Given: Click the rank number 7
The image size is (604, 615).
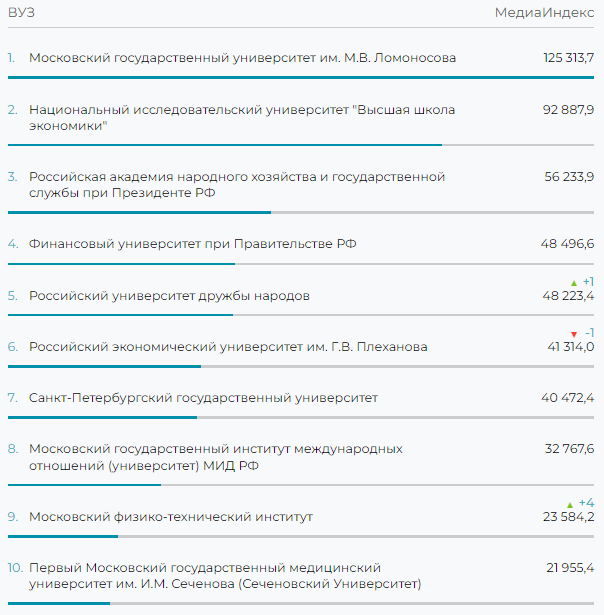Looking at the screenshot, I should pos(13,398).
